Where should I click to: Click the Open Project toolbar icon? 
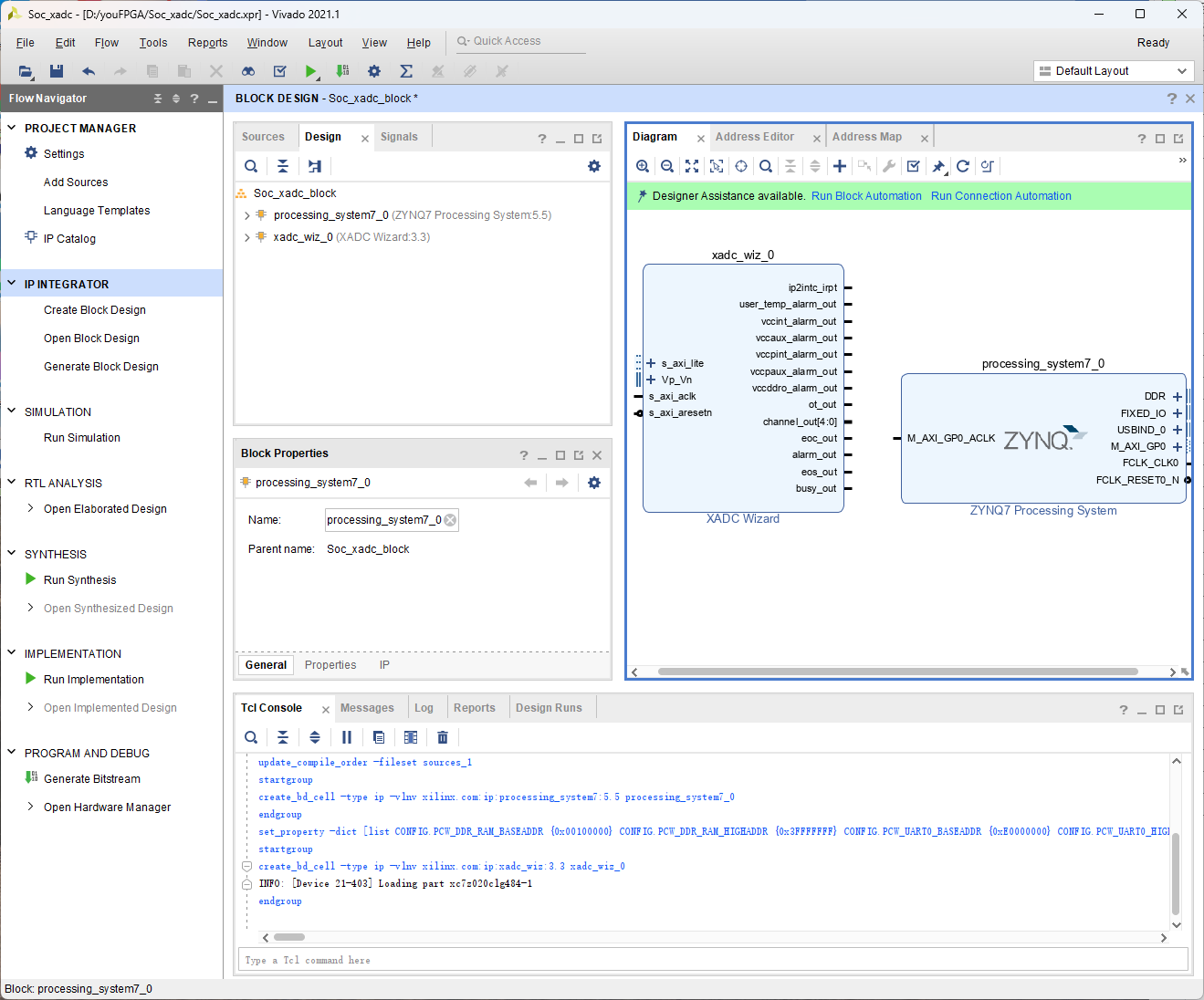26,71
